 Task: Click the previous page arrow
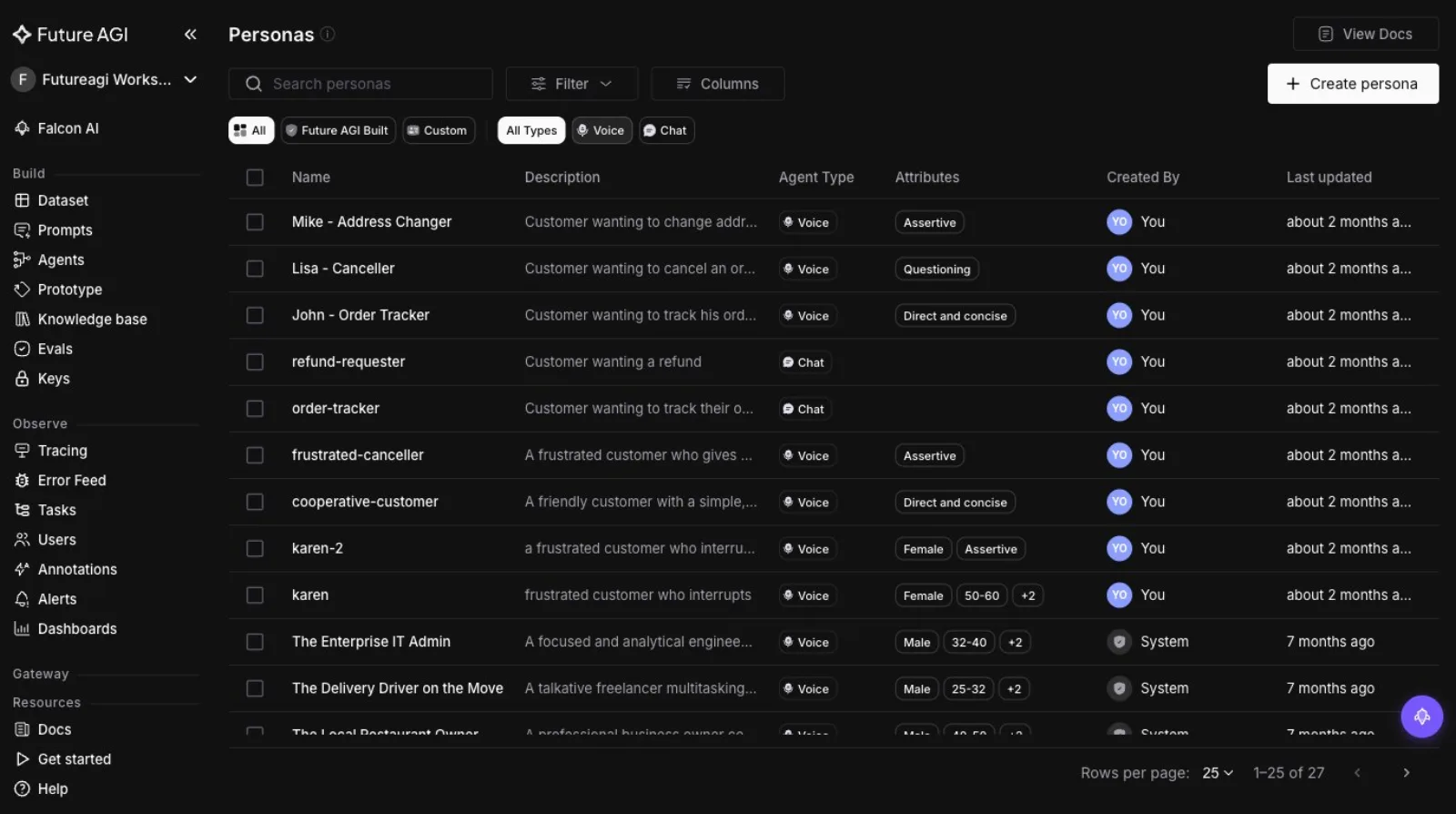coord(1357,773)
